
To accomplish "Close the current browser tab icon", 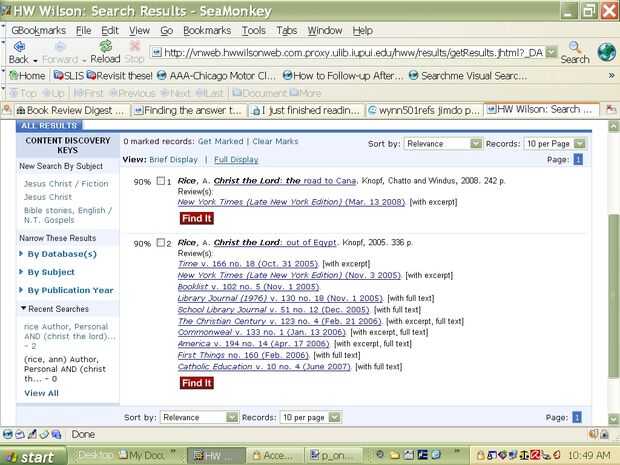I will (611, 110).
